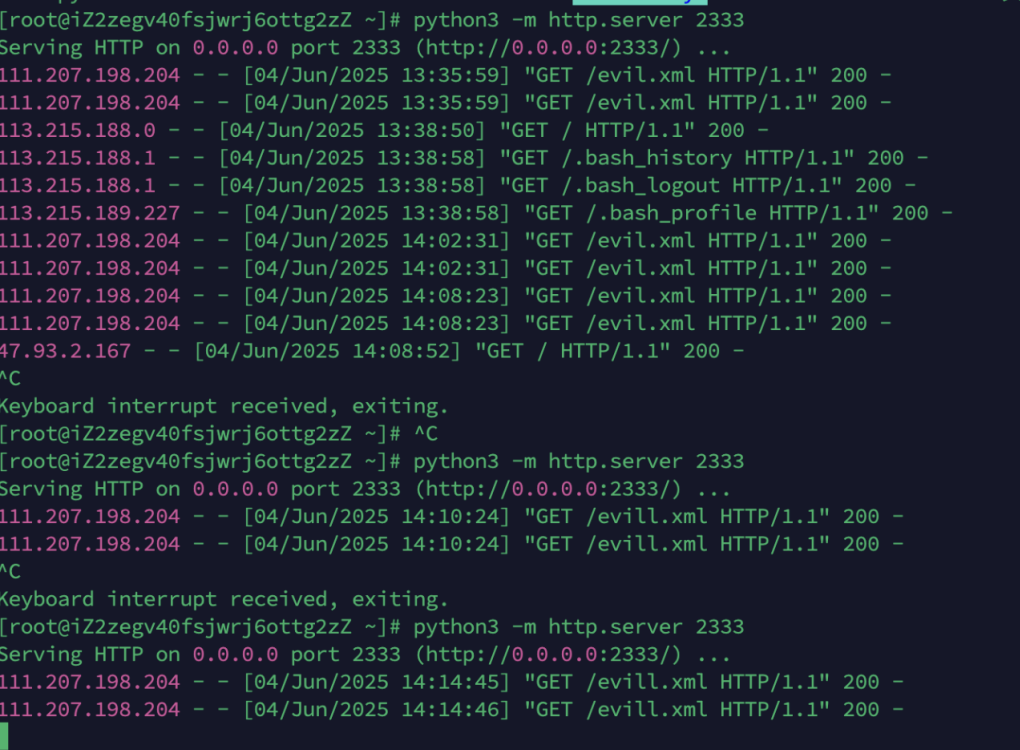This screenshot has height=750, width=1020.
Task: Click the first 'Keyboard interrupt received' message
Action: (x=224, y=407)
